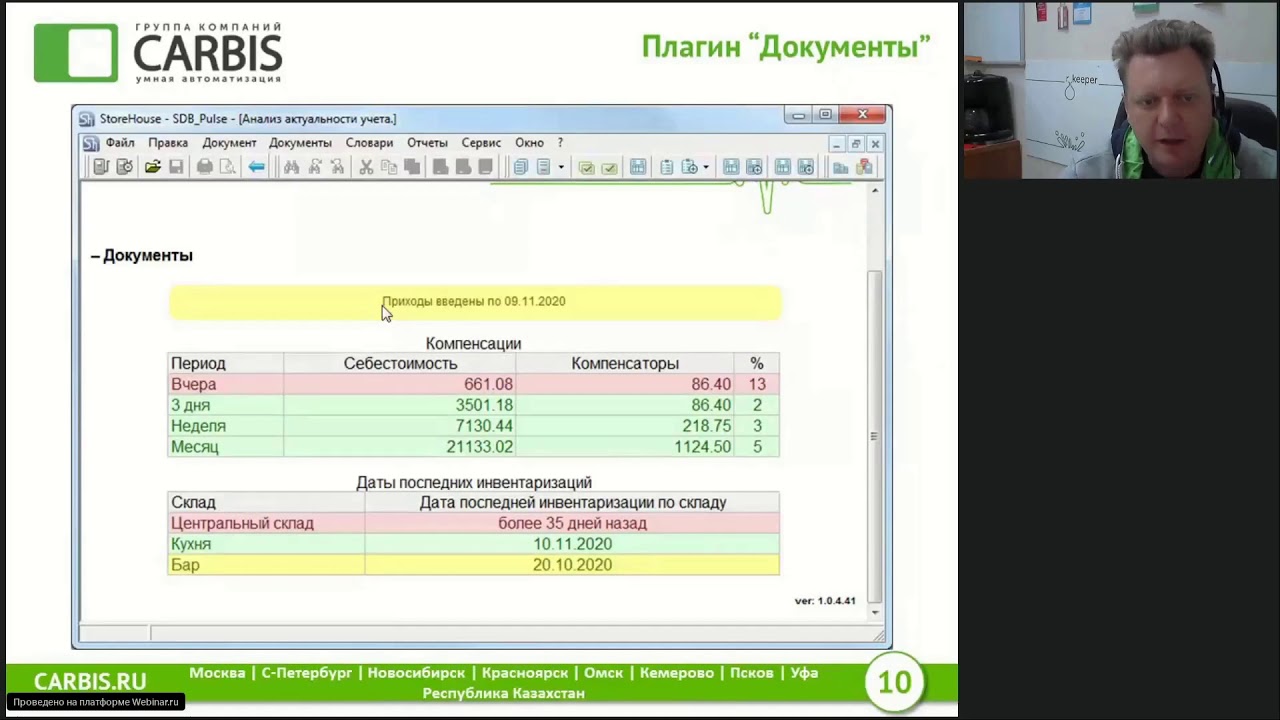Click the first green checkmark toolbar icon
The height and width of the screenshot is (720, 1280).
(586, 167)
